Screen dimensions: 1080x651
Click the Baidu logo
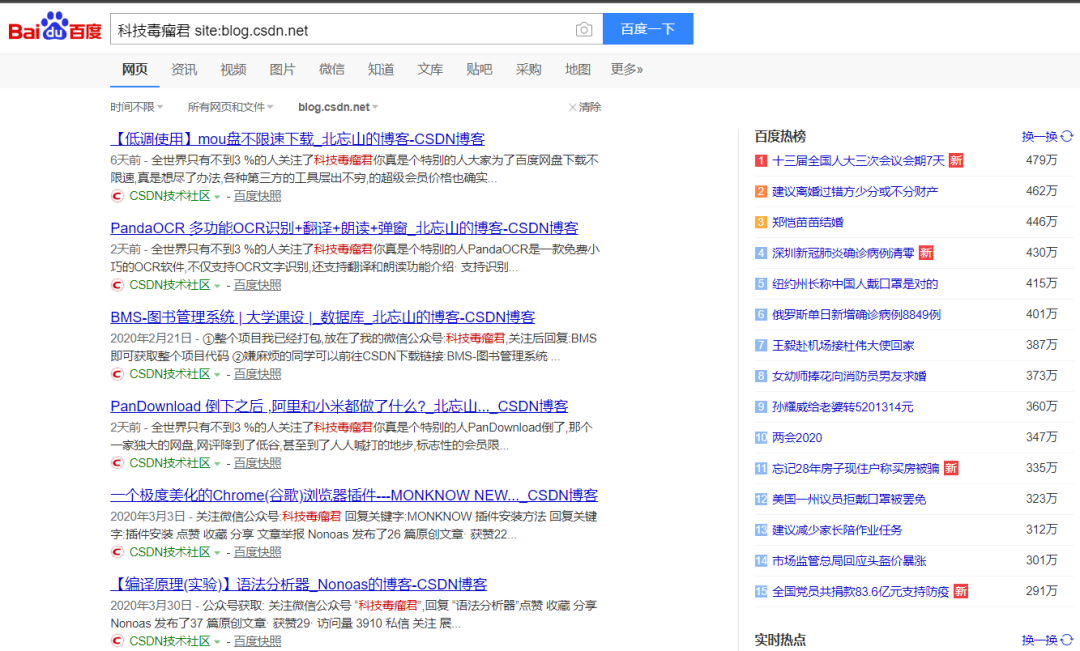(55, 27)
